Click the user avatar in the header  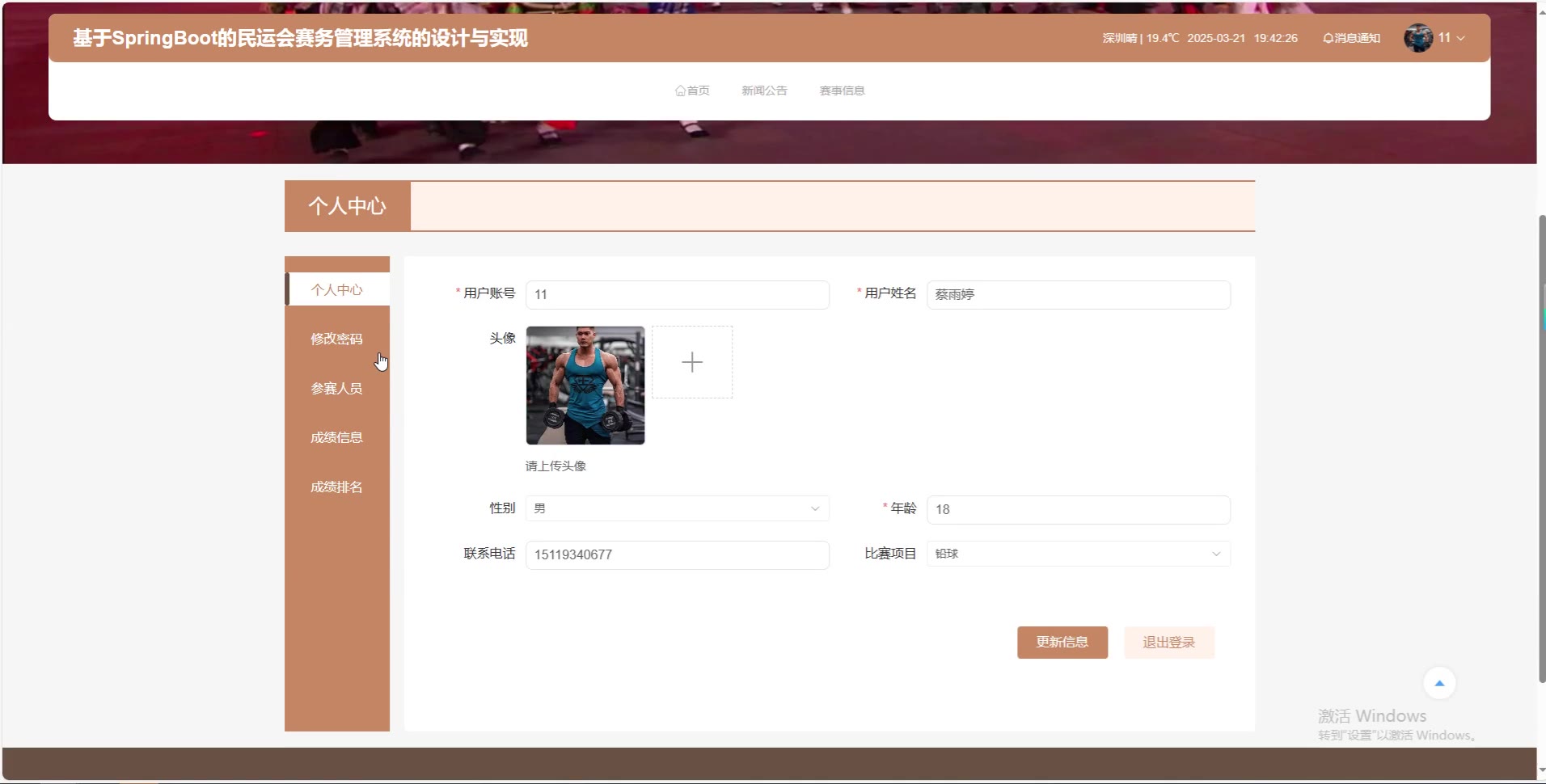(x=1418, y=38)
